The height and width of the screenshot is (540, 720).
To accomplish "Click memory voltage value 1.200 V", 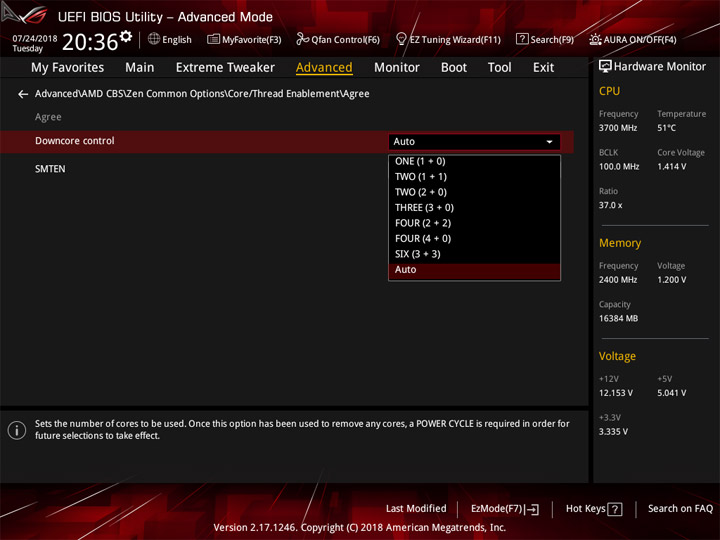I will [x=671, y=280].
